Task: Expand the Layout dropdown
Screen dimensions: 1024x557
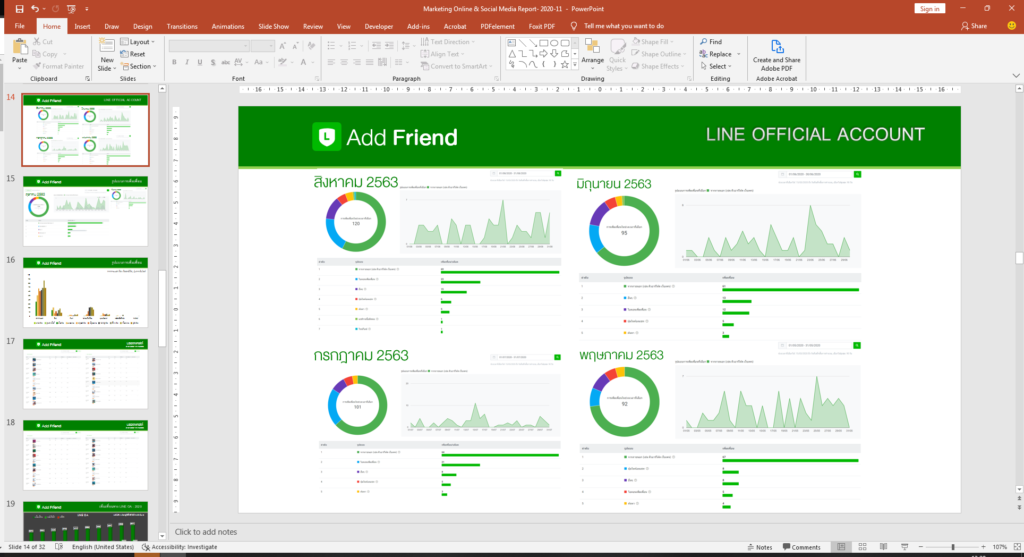Action: (138, 42)
